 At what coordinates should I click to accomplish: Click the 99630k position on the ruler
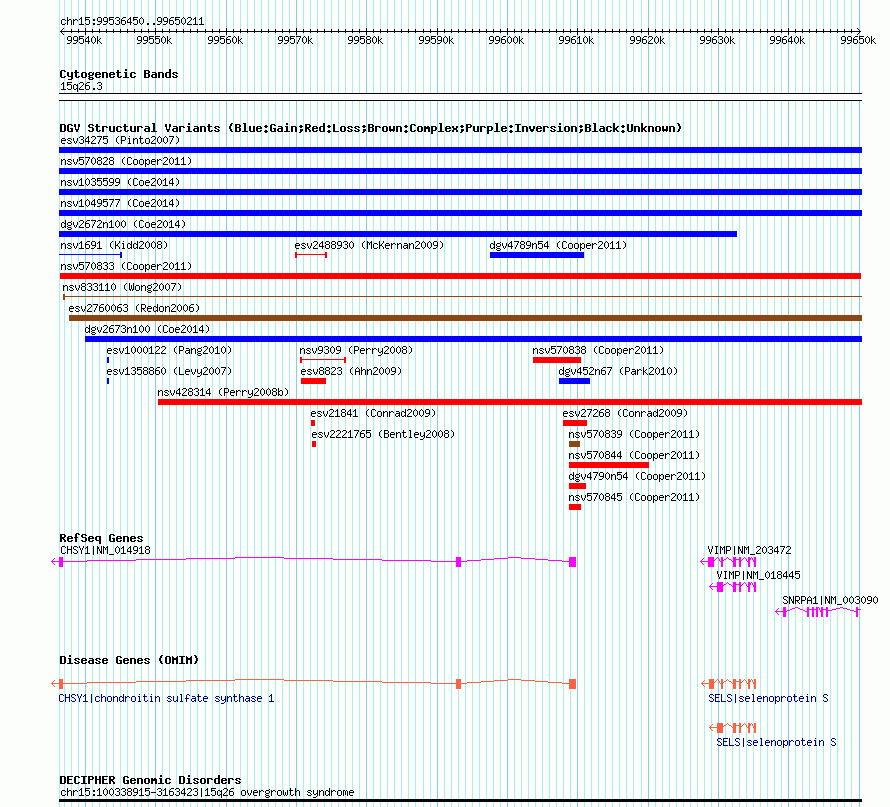point(717,40)
